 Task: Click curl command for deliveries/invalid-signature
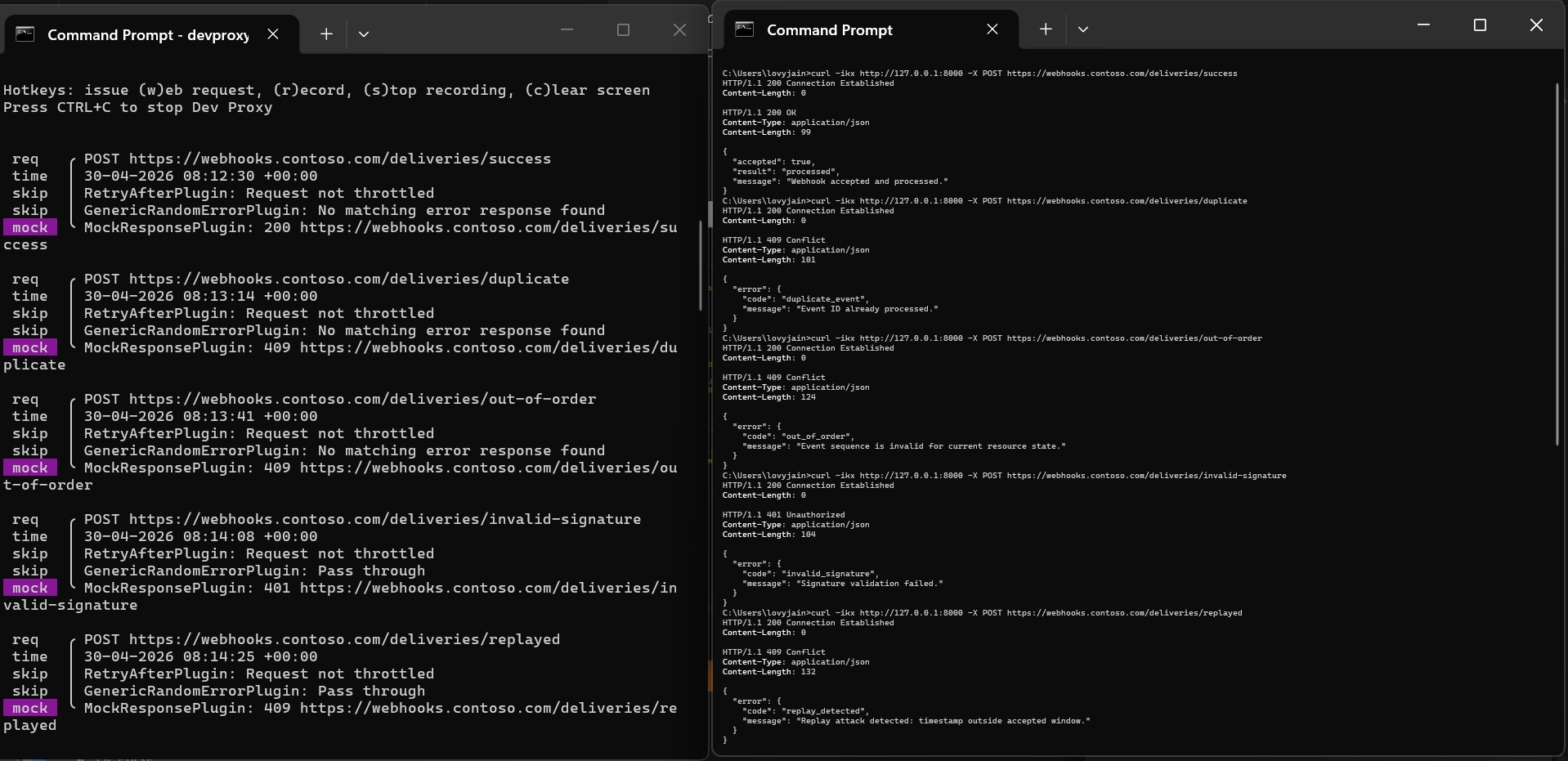(x=1005, y=476)
